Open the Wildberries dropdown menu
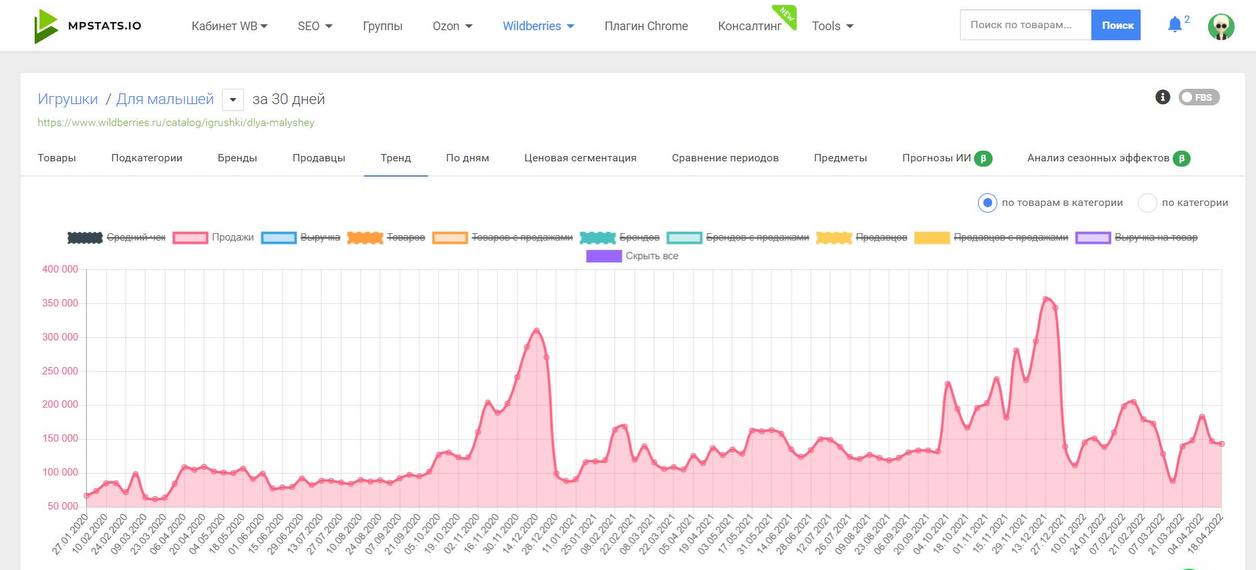Image resolution: width=1256 pixels, height=570 pixels. [x=538, y=26]
